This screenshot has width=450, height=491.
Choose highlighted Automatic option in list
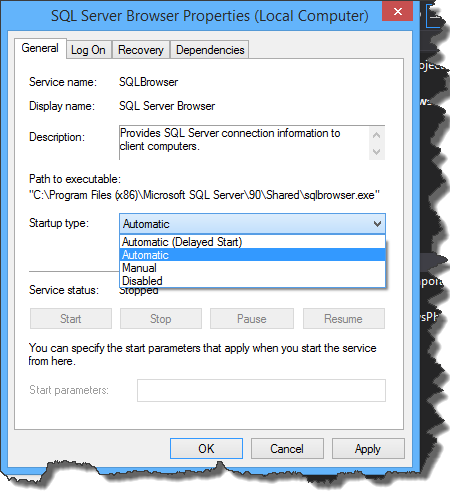pyautogui.click(x=252, y=255)
